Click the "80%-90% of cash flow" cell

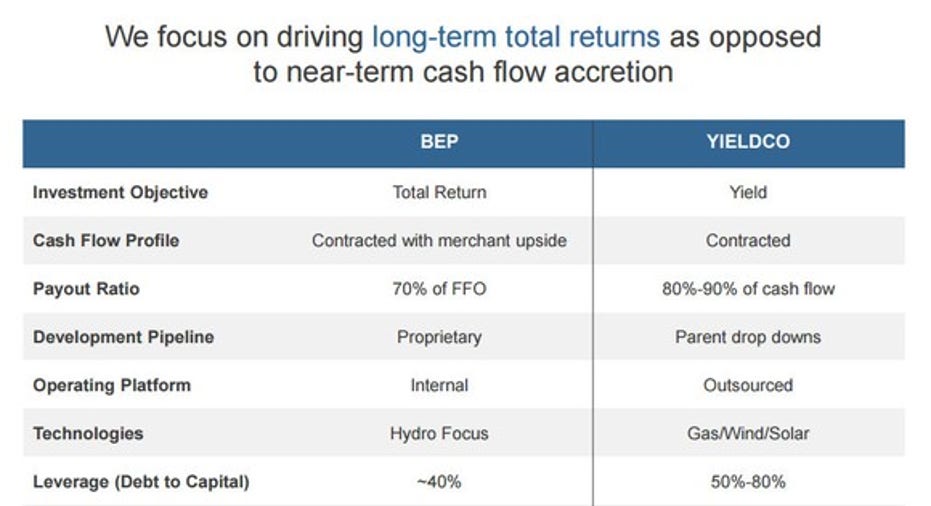pyautogui.click(x=748, y=289)
